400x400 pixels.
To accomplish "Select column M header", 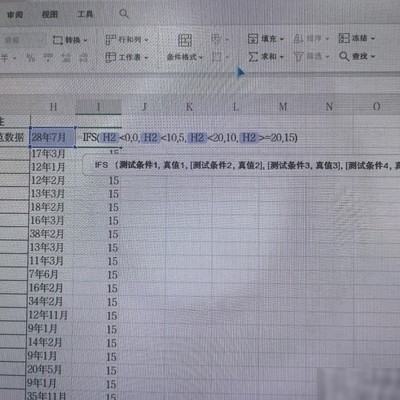I will [x=283, y=107].
